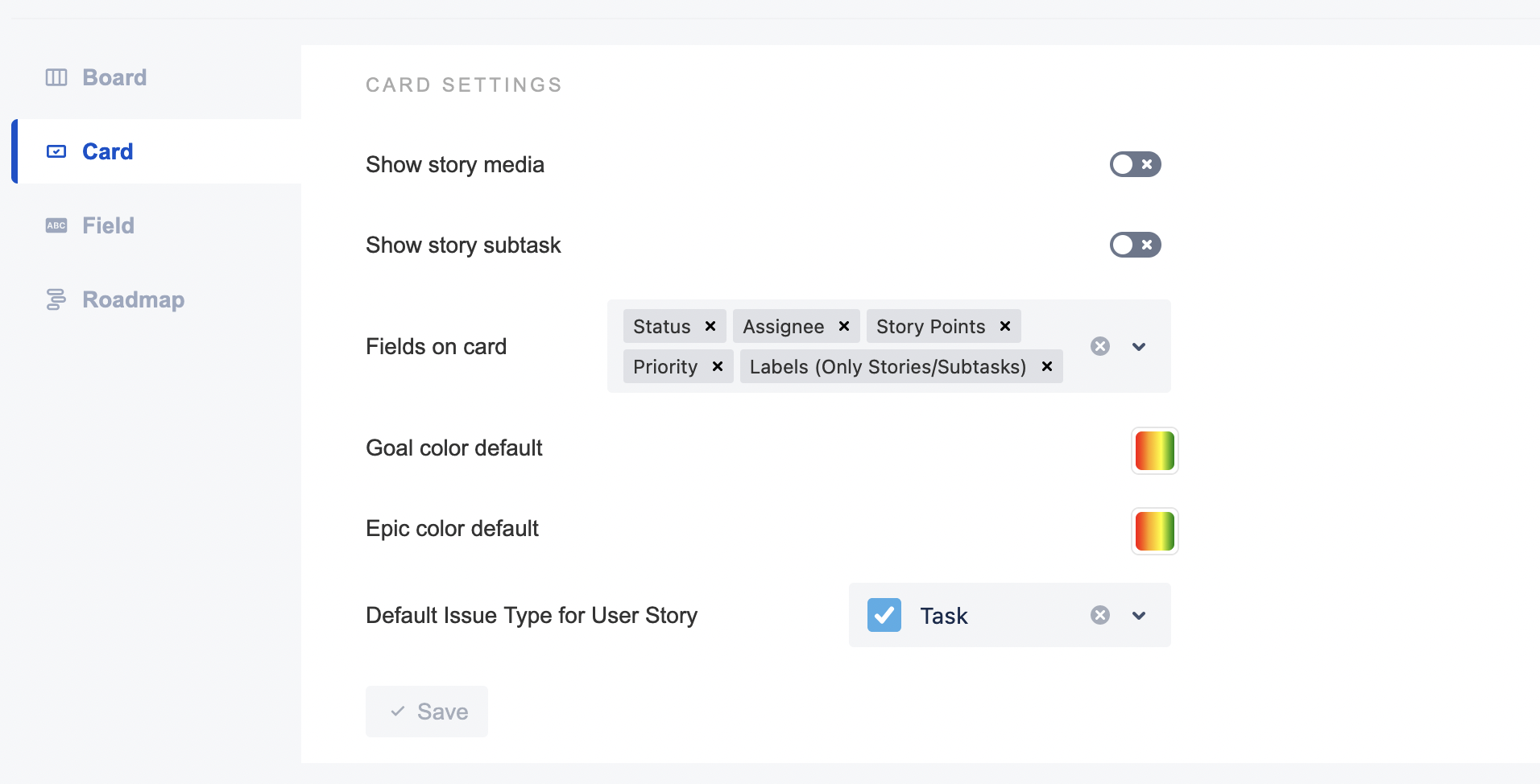Pick the Goal color default swatch
This screenshot has width=1540, height=784.
1154,451
